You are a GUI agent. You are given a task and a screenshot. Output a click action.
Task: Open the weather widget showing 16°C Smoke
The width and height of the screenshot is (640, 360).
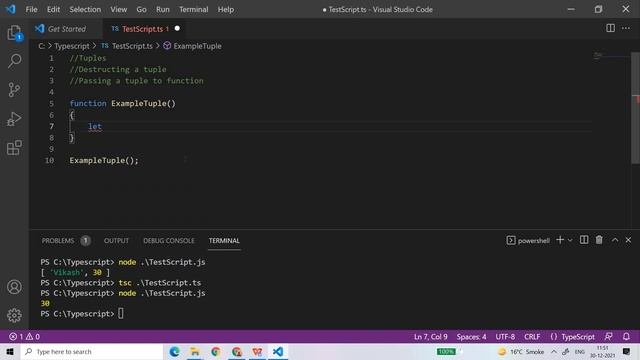(x=521, y=351)
